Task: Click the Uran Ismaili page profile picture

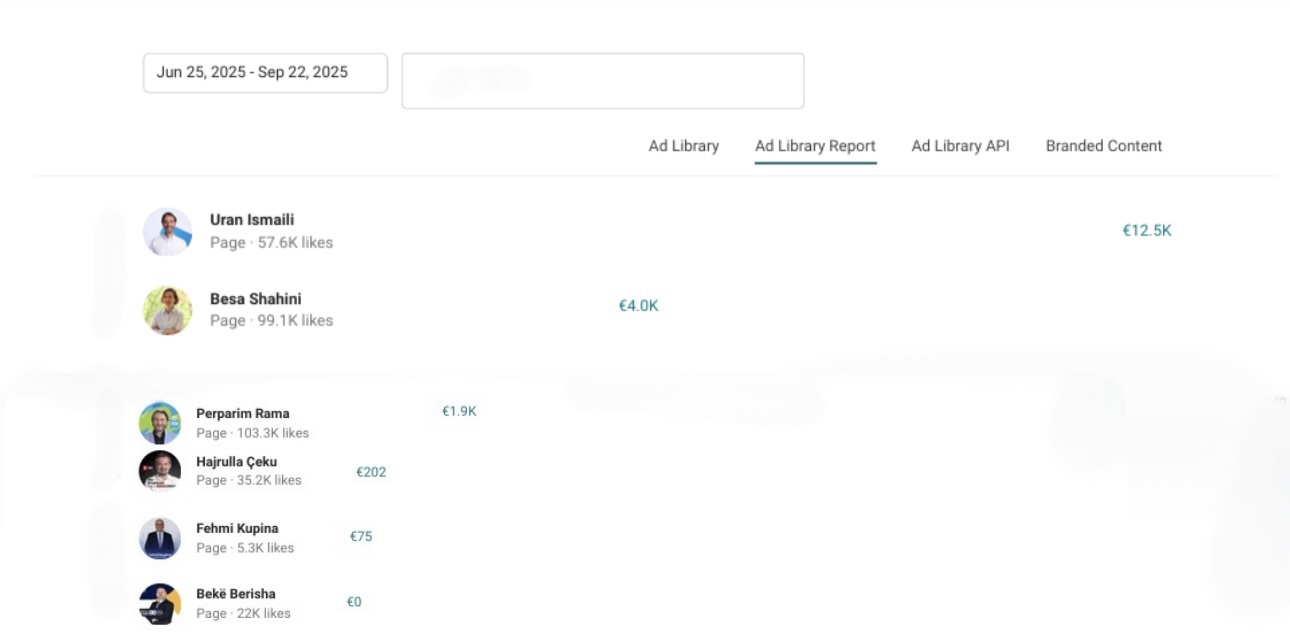Action: (x=167, y=232)
